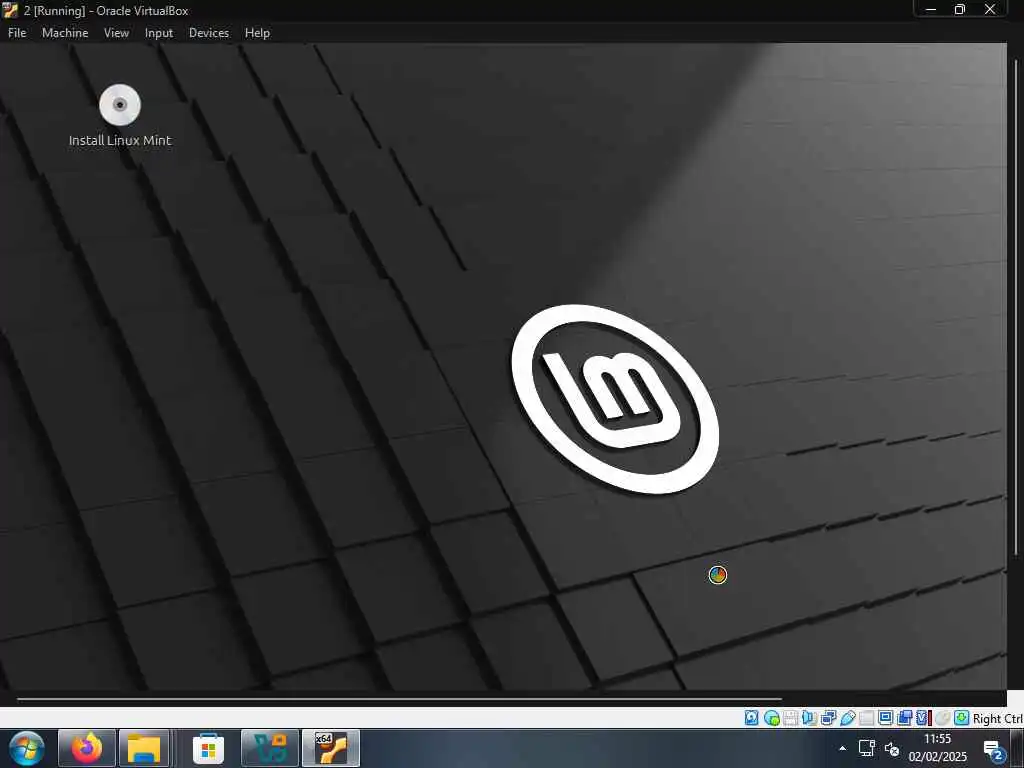Open File Explorer from the taskbar

coord(144,748)
